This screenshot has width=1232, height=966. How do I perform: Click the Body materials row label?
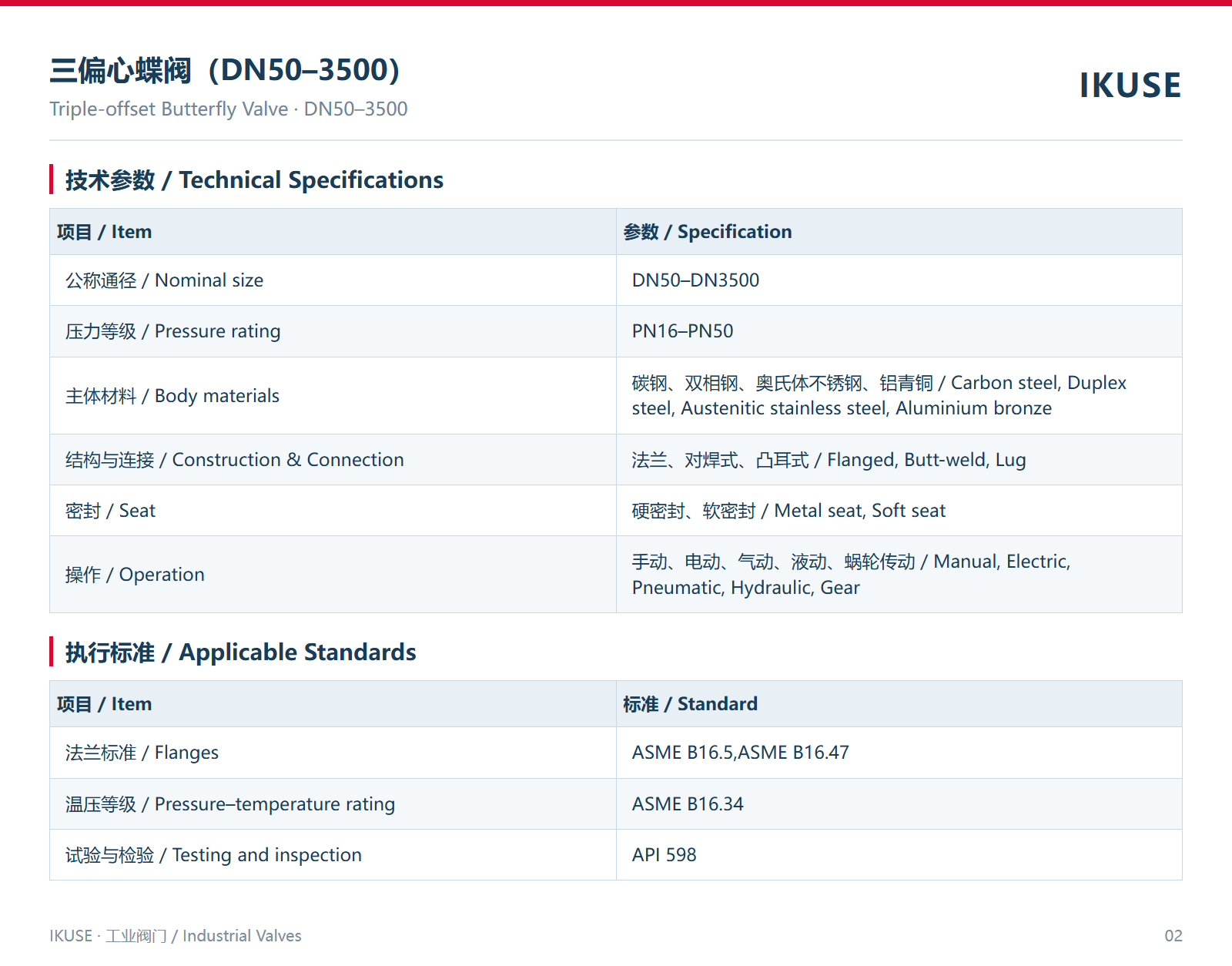click(x=172, y=396)
